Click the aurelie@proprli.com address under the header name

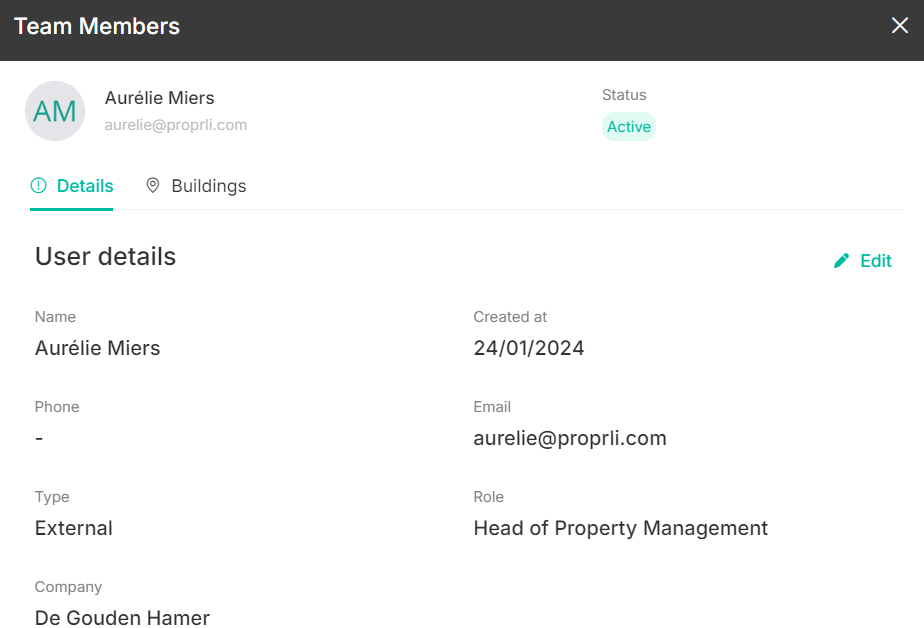pyautogui.click(x=176, y=125)
